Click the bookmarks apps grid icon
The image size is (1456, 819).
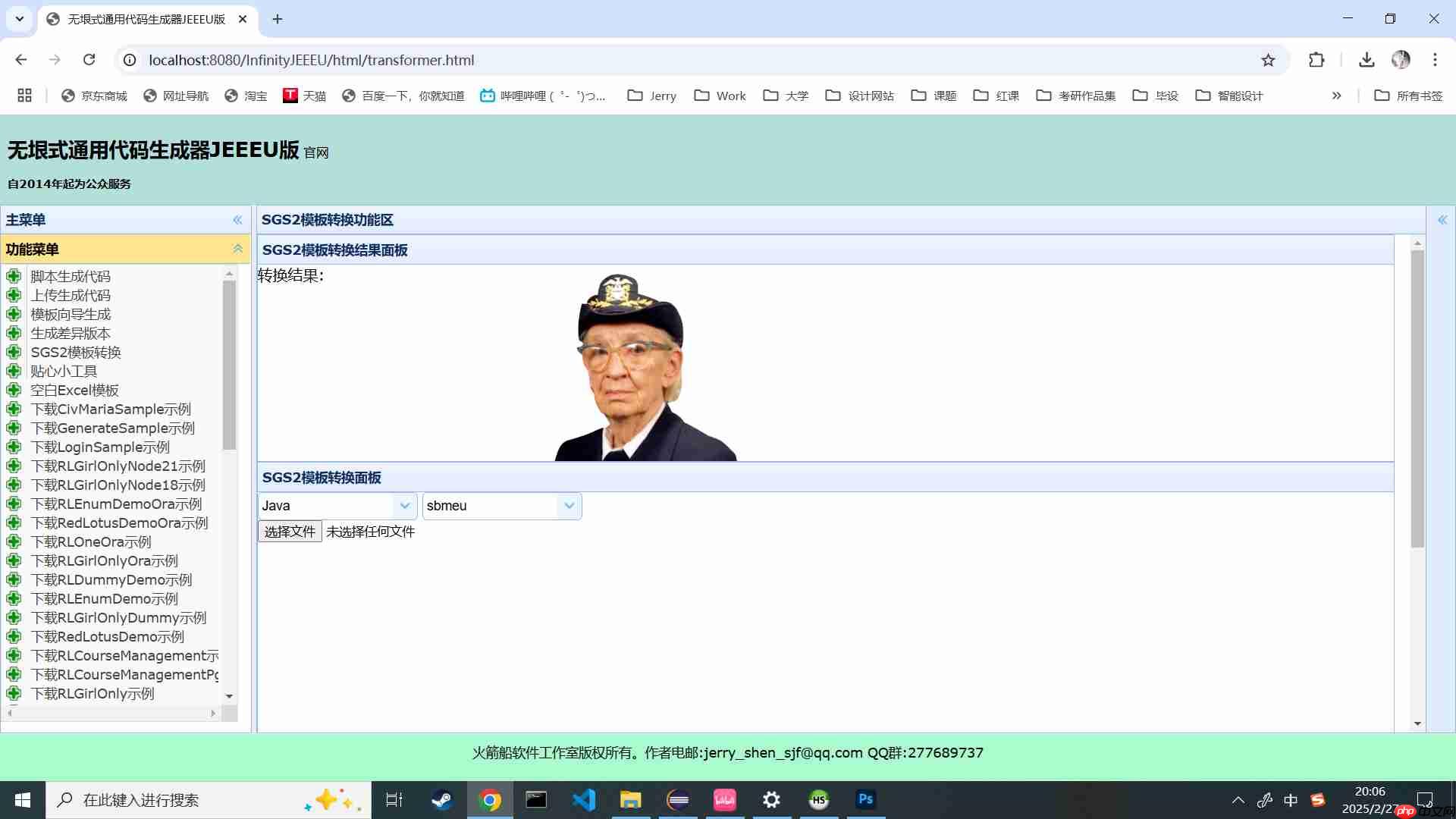point(24,96)
